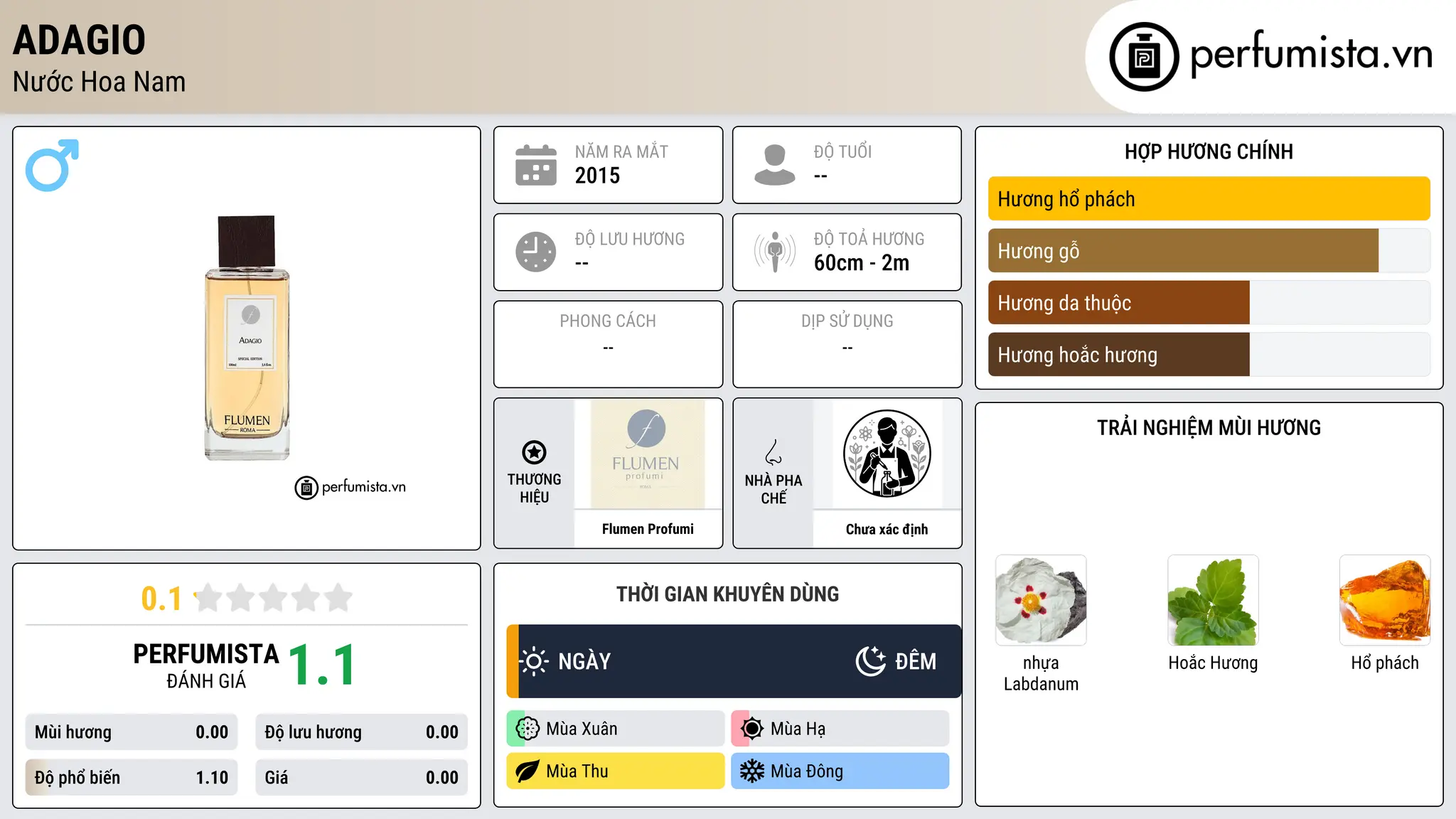
Task: Select the Mùa Xuân season tag
Action: point(616,729)
